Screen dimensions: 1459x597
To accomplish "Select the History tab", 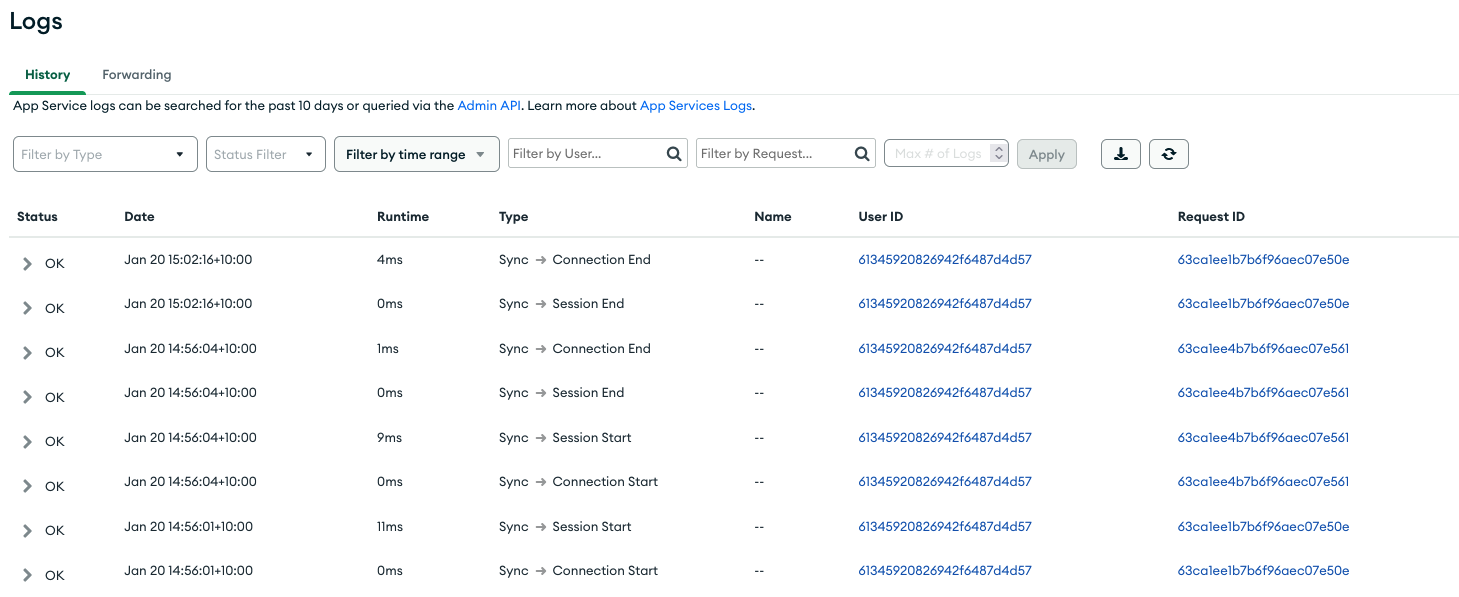I will click(x=47, y=75).
